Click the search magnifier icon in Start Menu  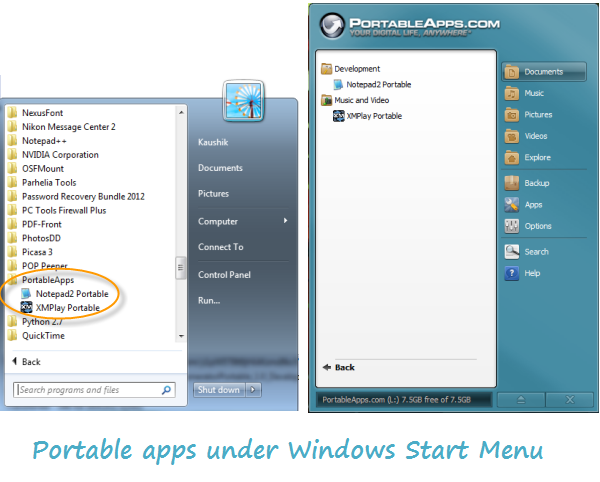point(166,390)
